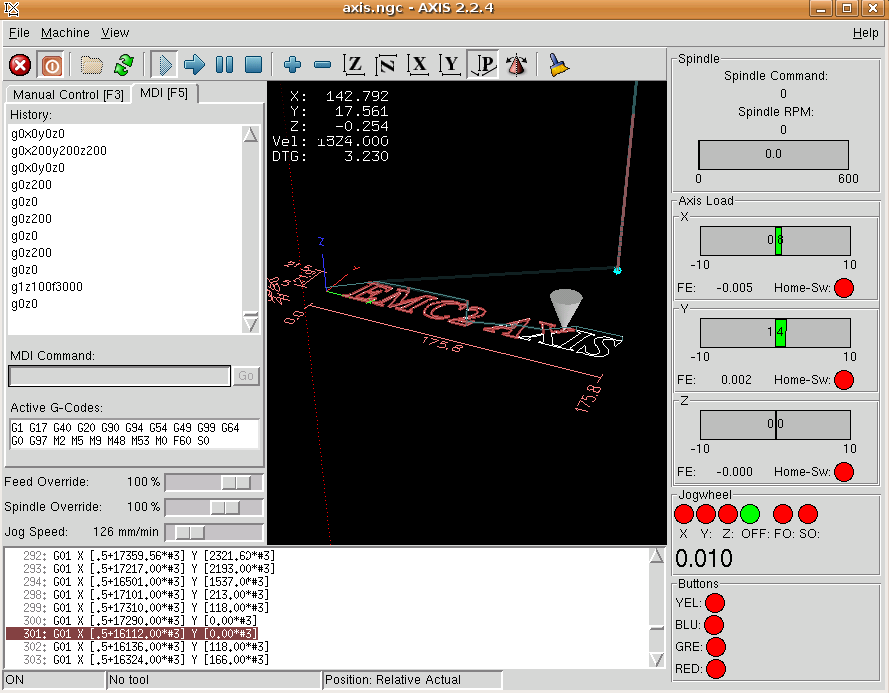The width and height of the screenshot is (889, 693).
Task: Click the Y Axis Load gauge
Action: [x=775, y=332]
